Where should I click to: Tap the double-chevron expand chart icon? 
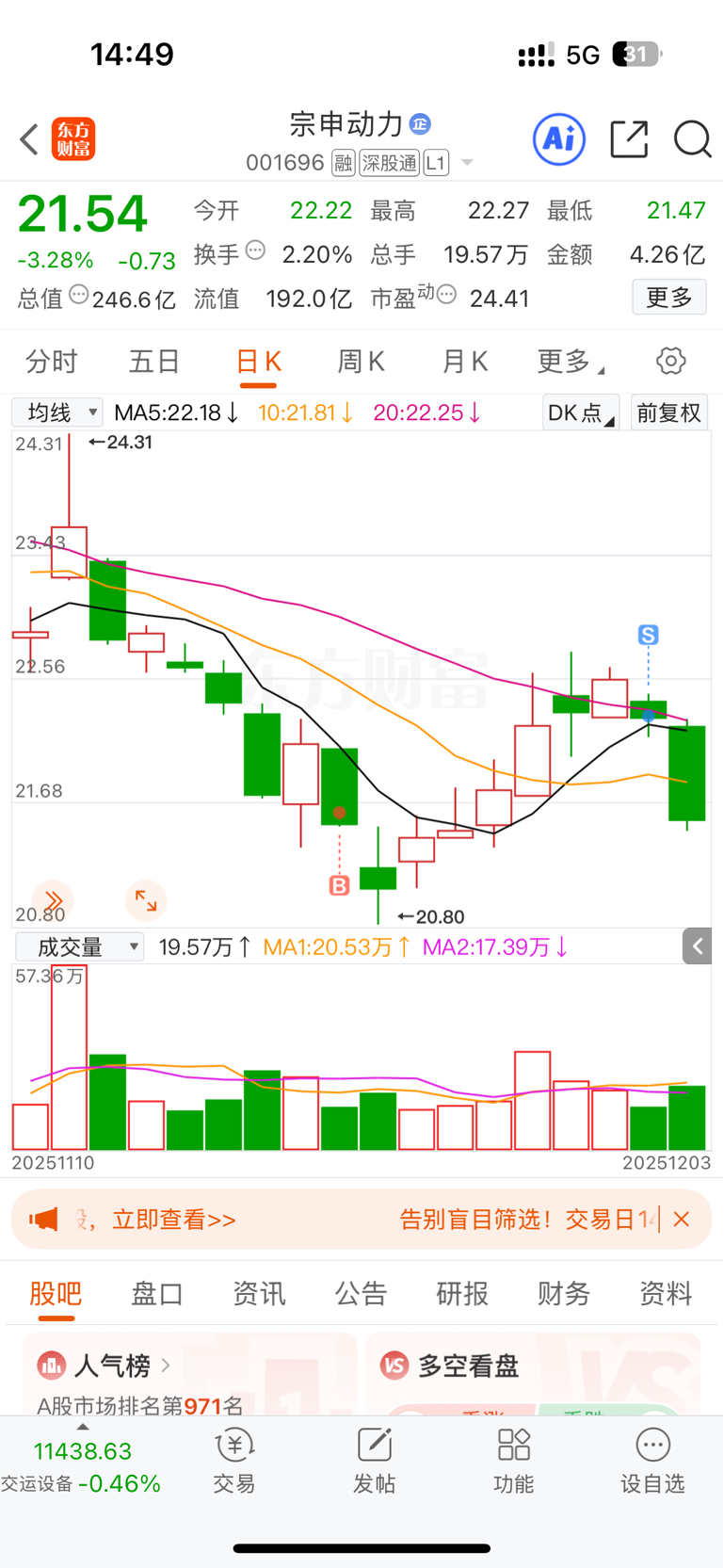pos(53,900)
